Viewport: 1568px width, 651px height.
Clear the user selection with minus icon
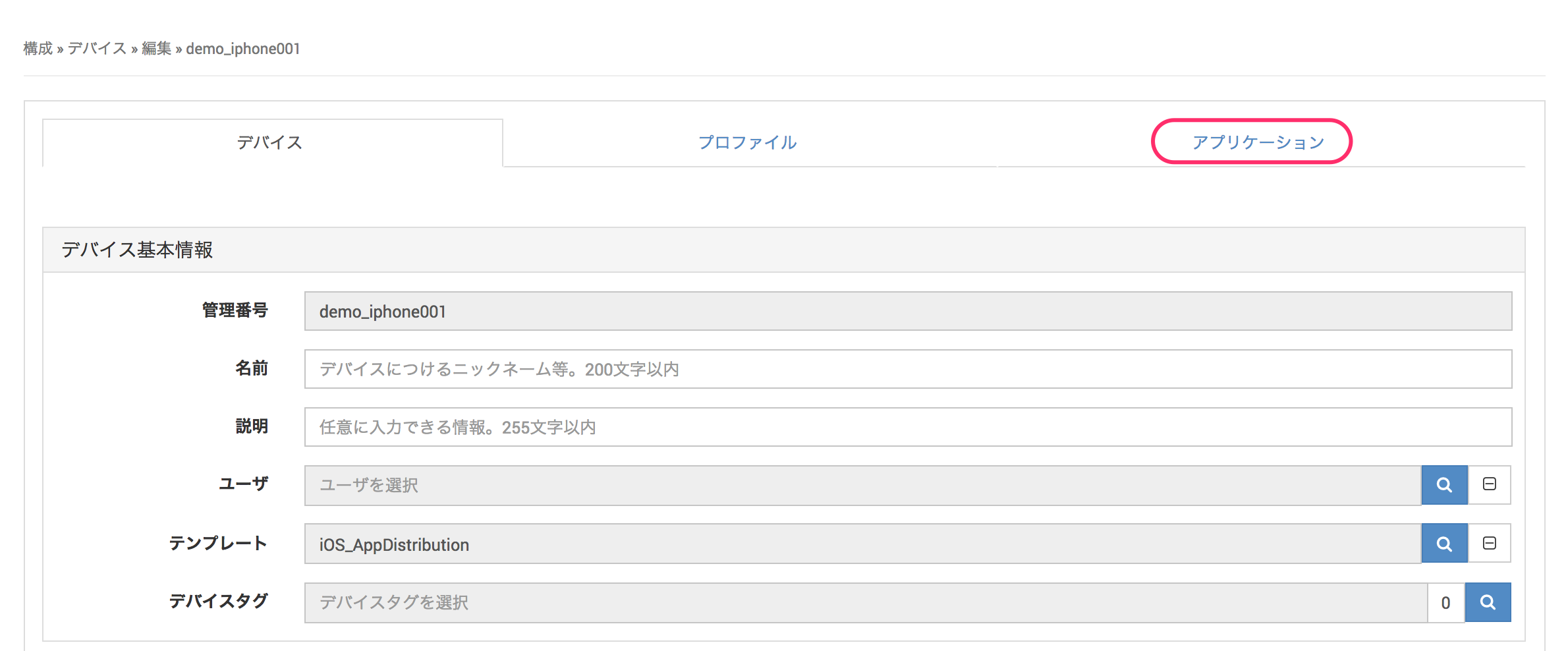tap(1489, 485)
